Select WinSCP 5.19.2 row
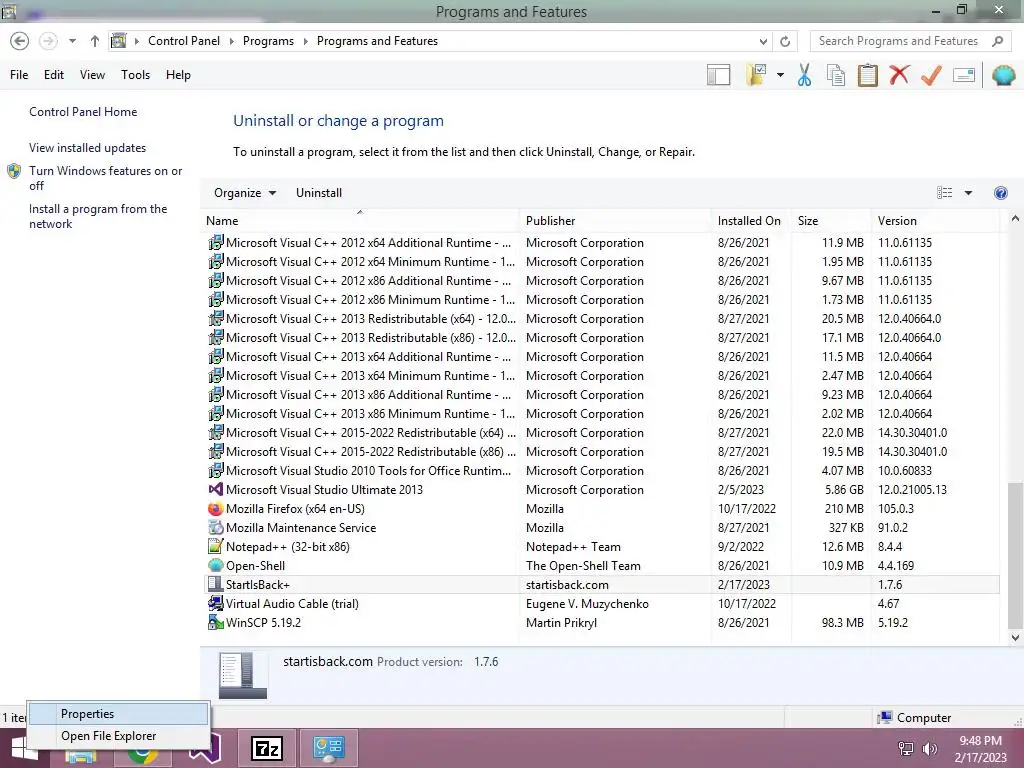The height and width of the screenshot is (768, 1024). click(x=601, y=622)
